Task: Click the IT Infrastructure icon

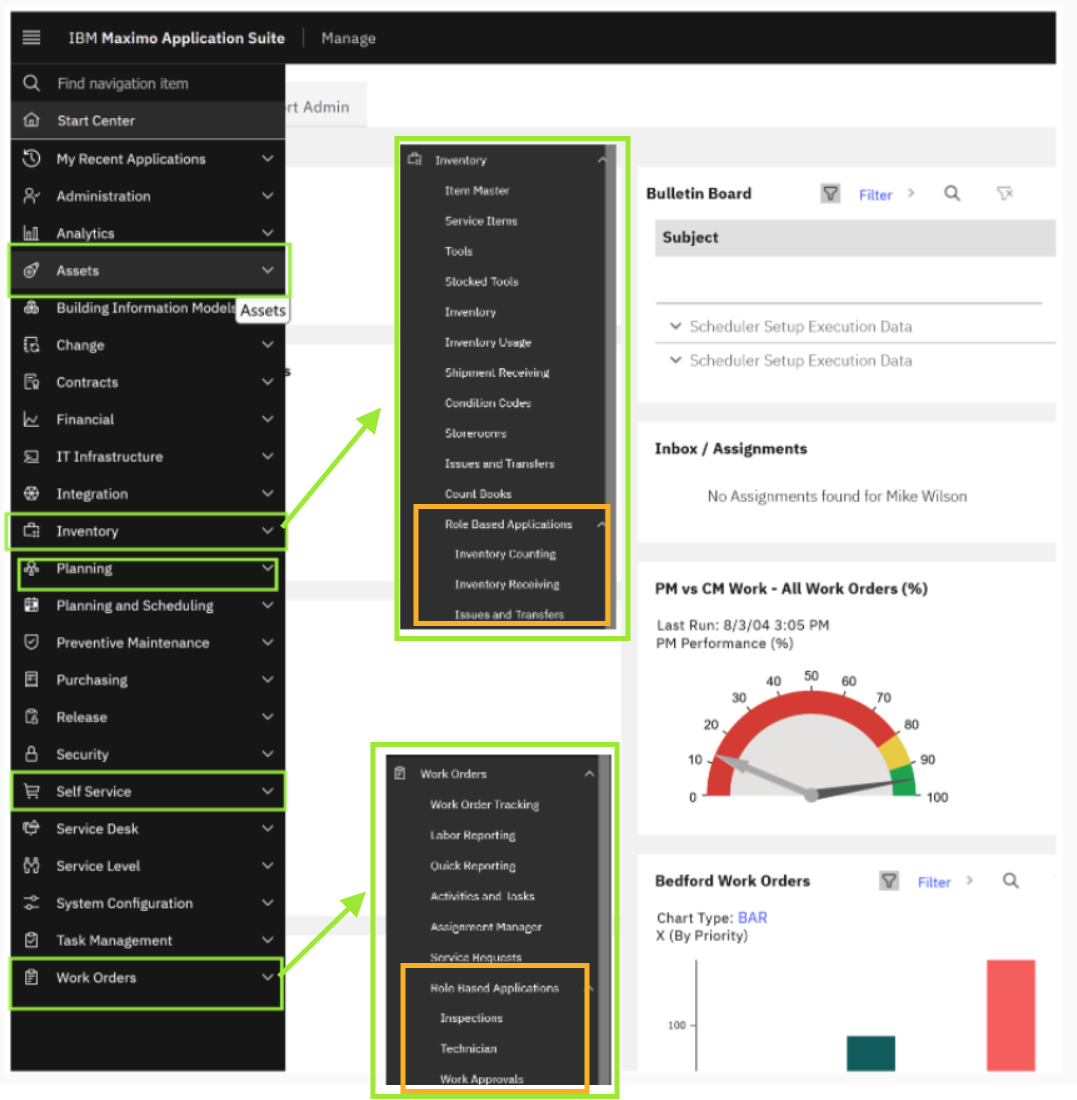Action: pos(32,456)
